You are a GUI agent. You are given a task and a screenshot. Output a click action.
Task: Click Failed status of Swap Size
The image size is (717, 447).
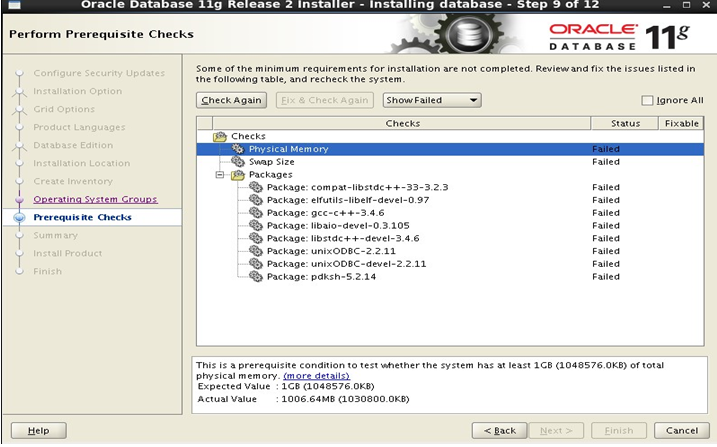(x=606, y=162)
